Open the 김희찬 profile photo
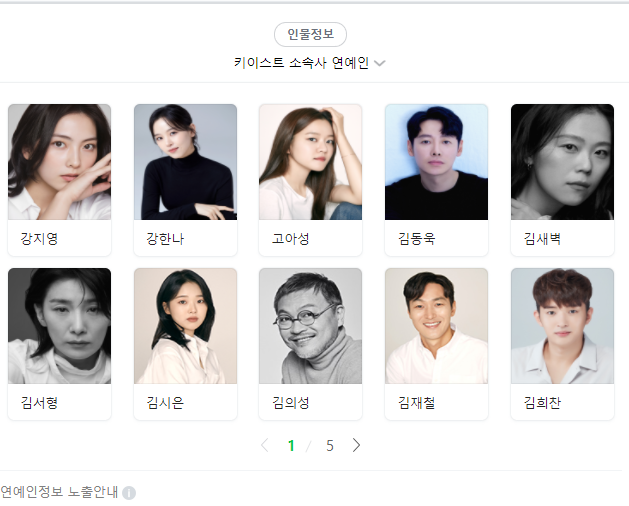 [x=562, y=326]
